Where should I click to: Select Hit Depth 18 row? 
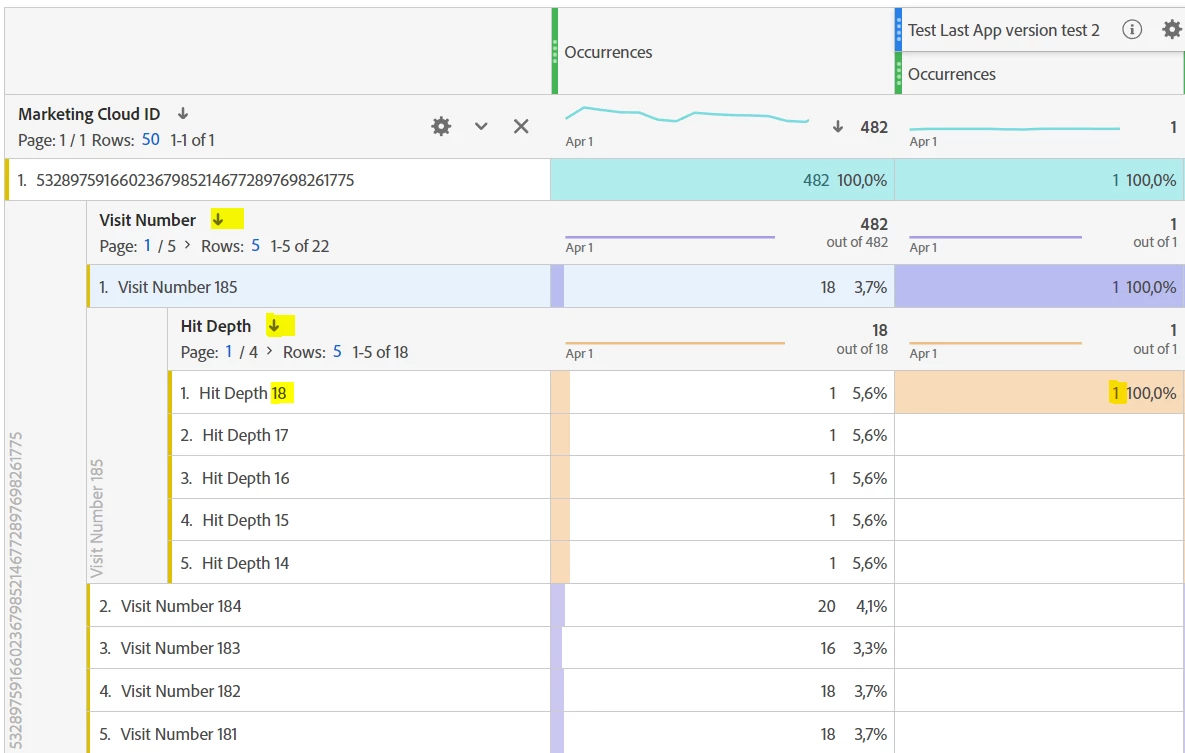tap(359, 392)
